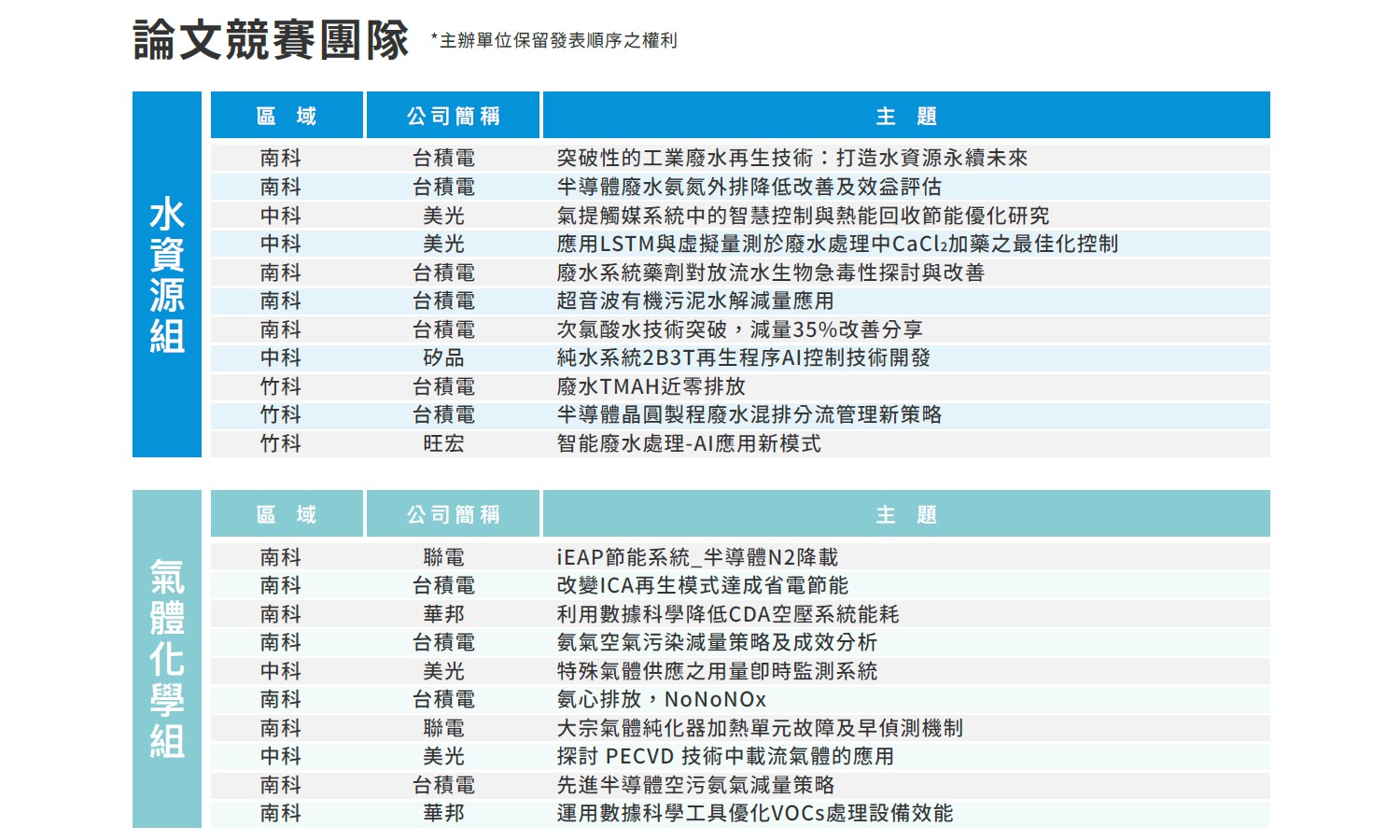Select the iEAP節能系統_半導體N2降載 topic
This screenshot has width=1400, height=840.
[x=697, y=557]
